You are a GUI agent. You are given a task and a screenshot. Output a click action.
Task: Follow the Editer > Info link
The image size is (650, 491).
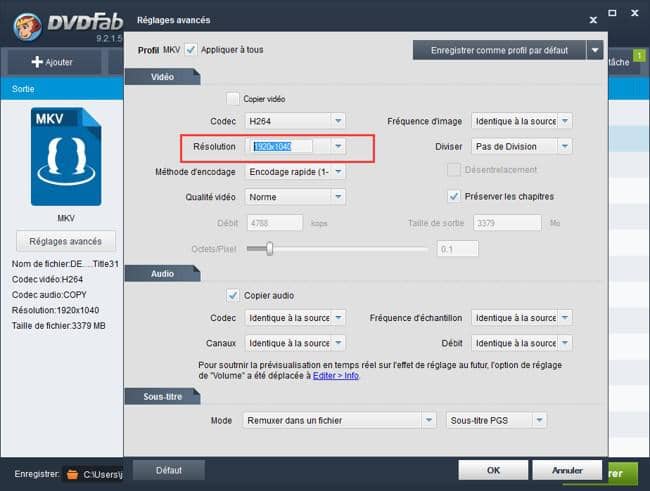(x=336, y=376)
